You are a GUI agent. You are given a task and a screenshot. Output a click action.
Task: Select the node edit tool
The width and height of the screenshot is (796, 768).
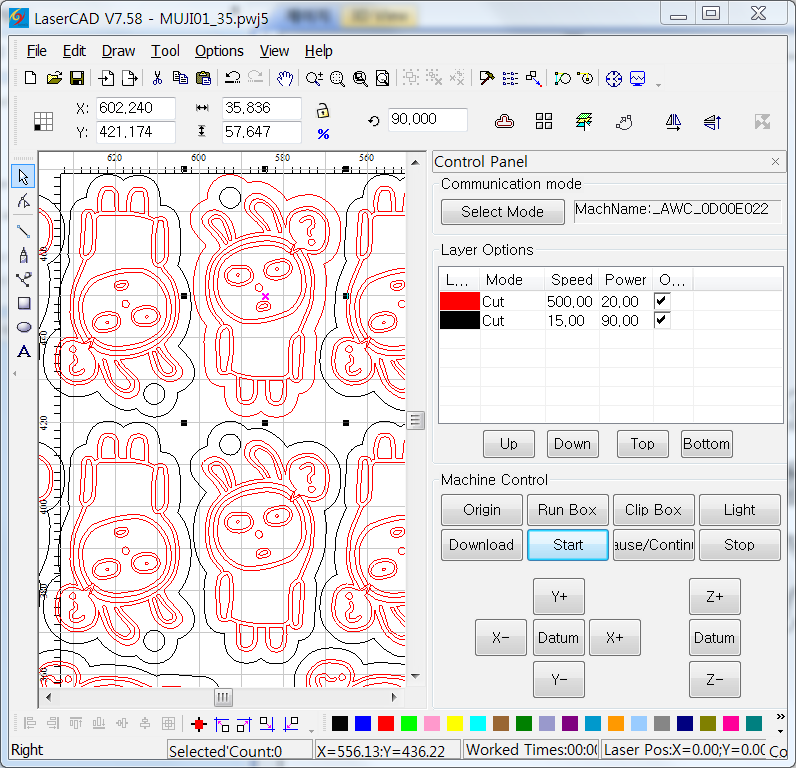(23, 202)
